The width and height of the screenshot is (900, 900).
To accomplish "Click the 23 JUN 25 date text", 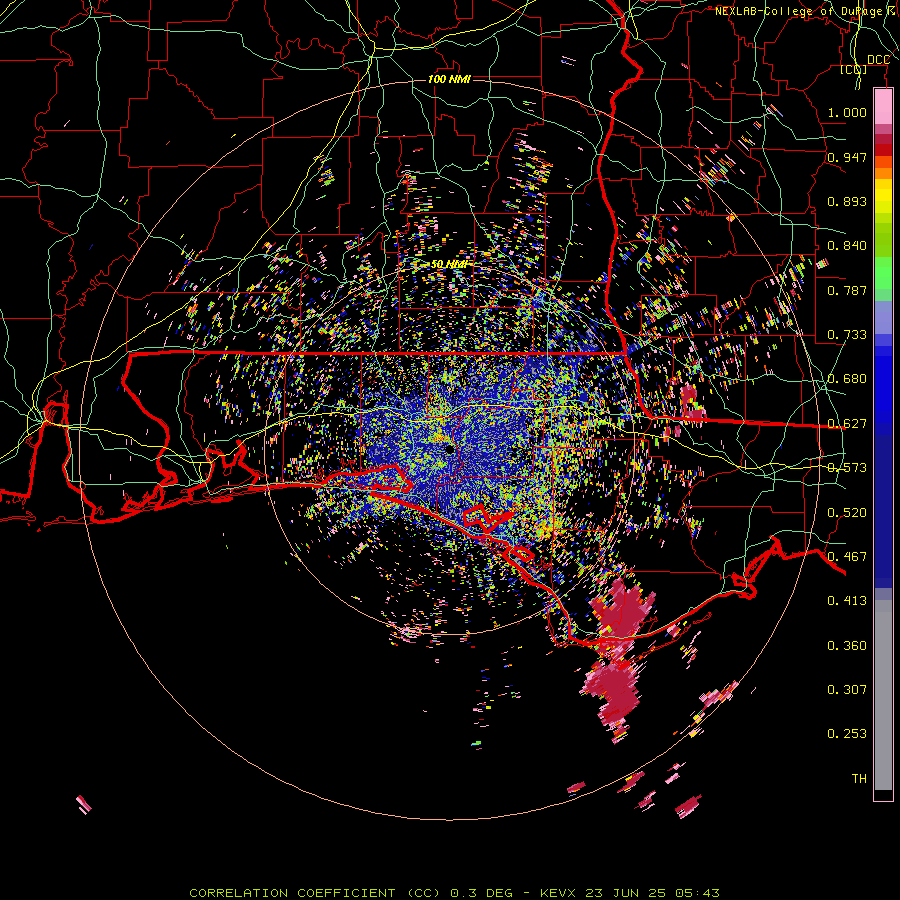I will [x=626, y=893].
